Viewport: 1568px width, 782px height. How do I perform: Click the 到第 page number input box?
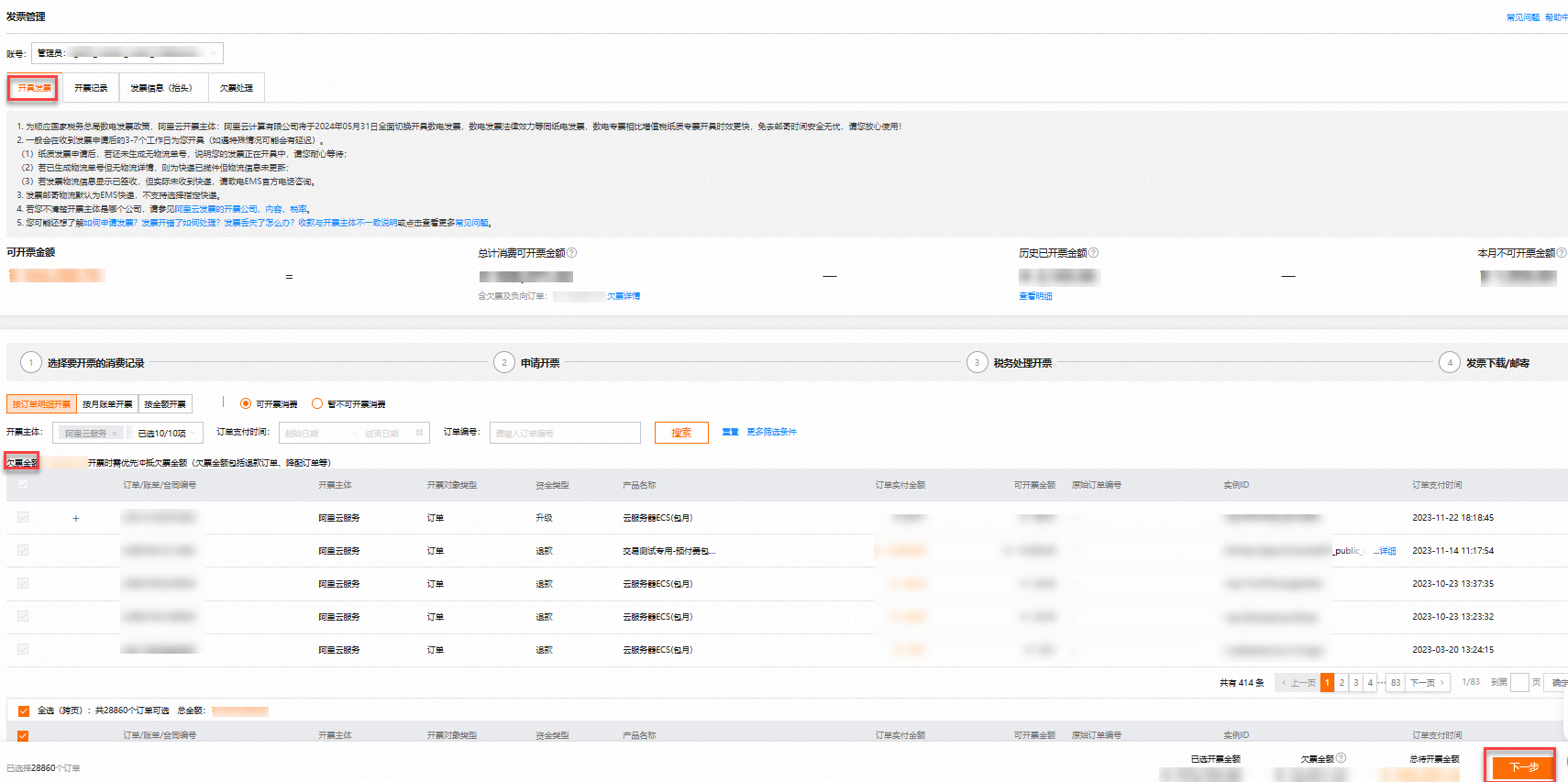(x=1519, y=683)
